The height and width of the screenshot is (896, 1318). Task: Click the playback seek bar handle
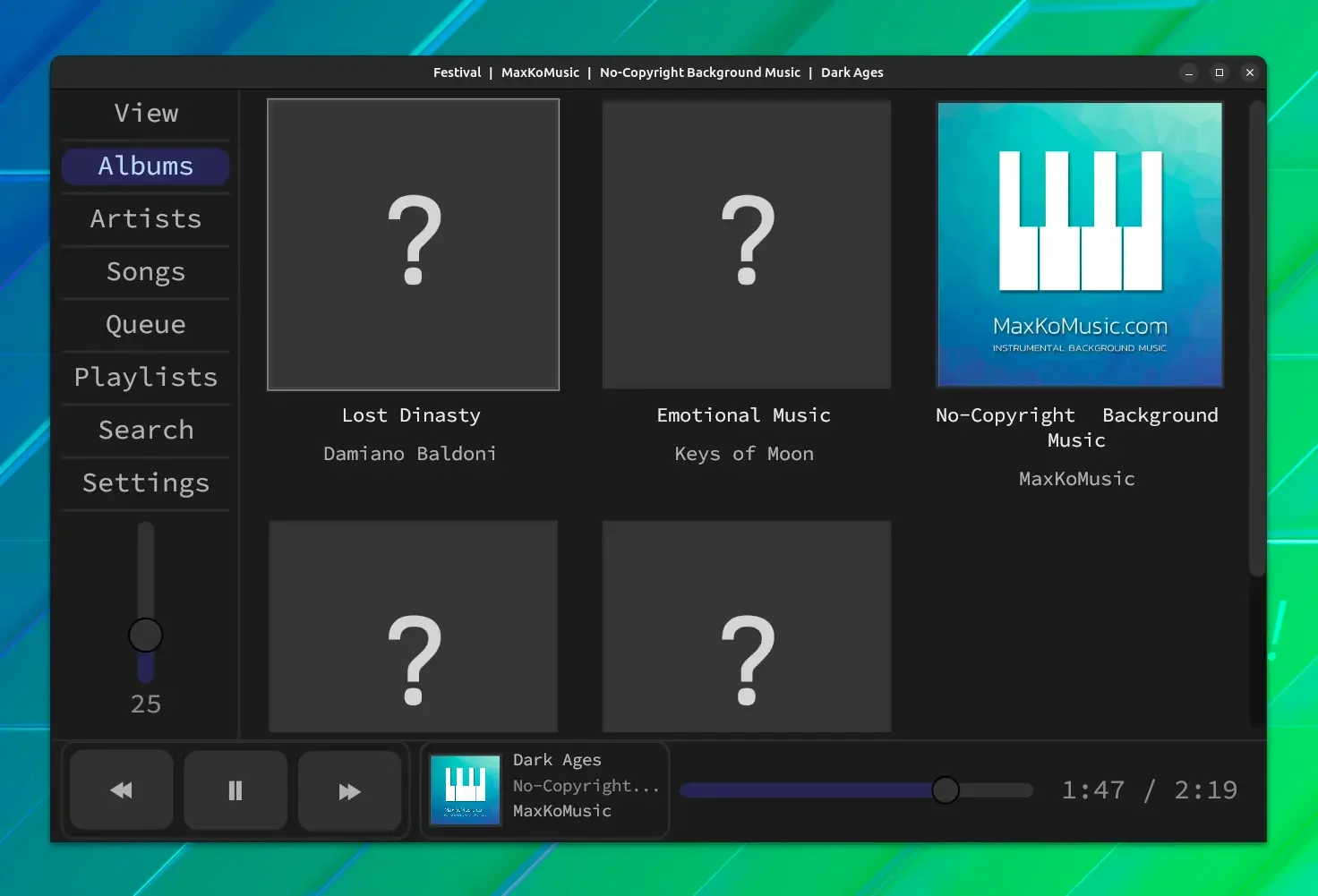[946, 790]
